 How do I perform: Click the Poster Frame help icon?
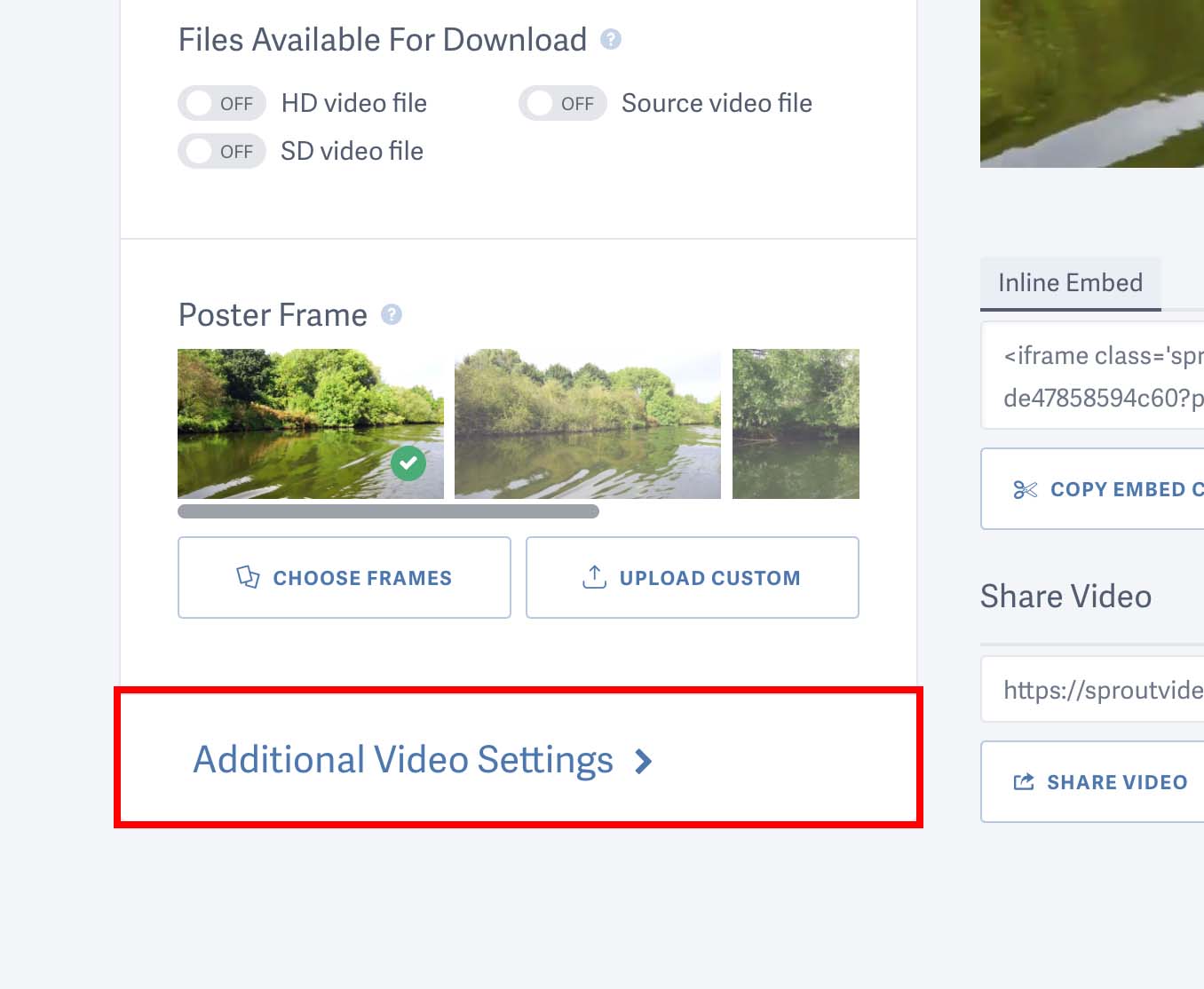pyautogui.click(x=392, y=315)
